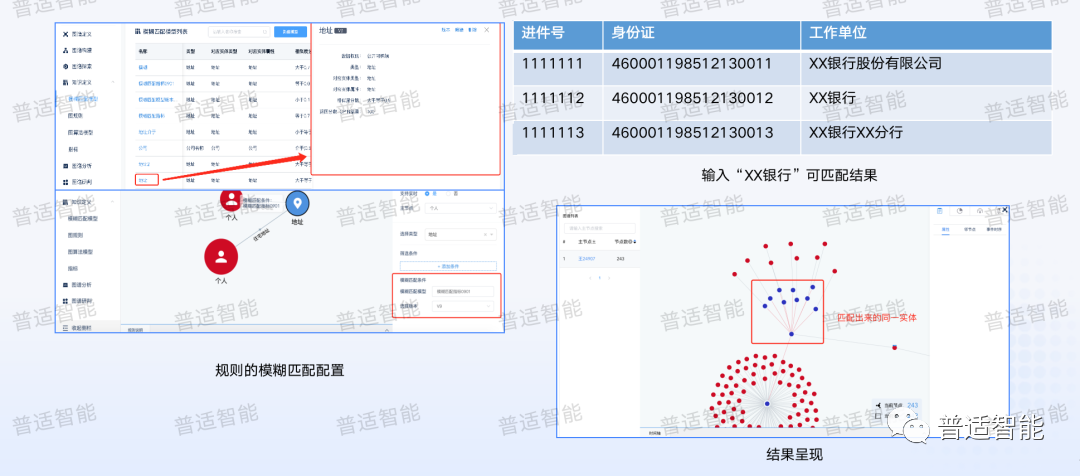Open the version dropdown showing V9
Viewport: 1080px width, 476px height.
(464, 306)
